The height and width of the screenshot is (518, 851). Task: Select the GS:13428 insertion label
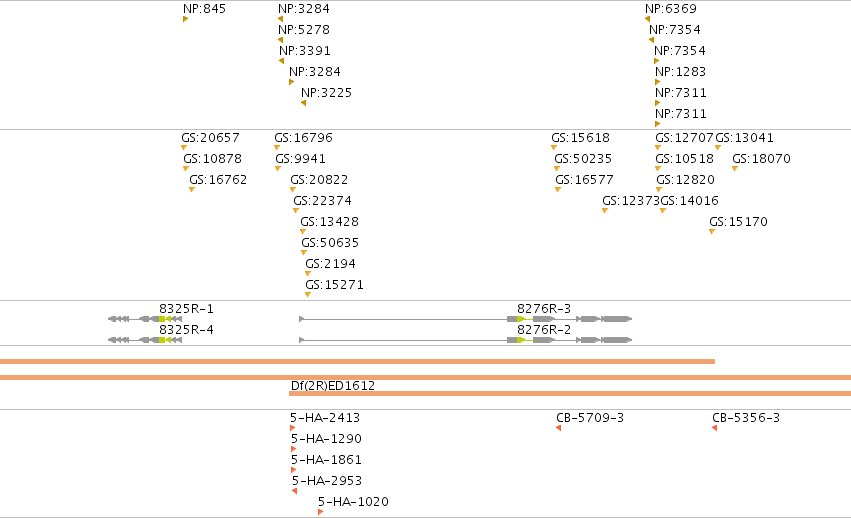(329, 222)
